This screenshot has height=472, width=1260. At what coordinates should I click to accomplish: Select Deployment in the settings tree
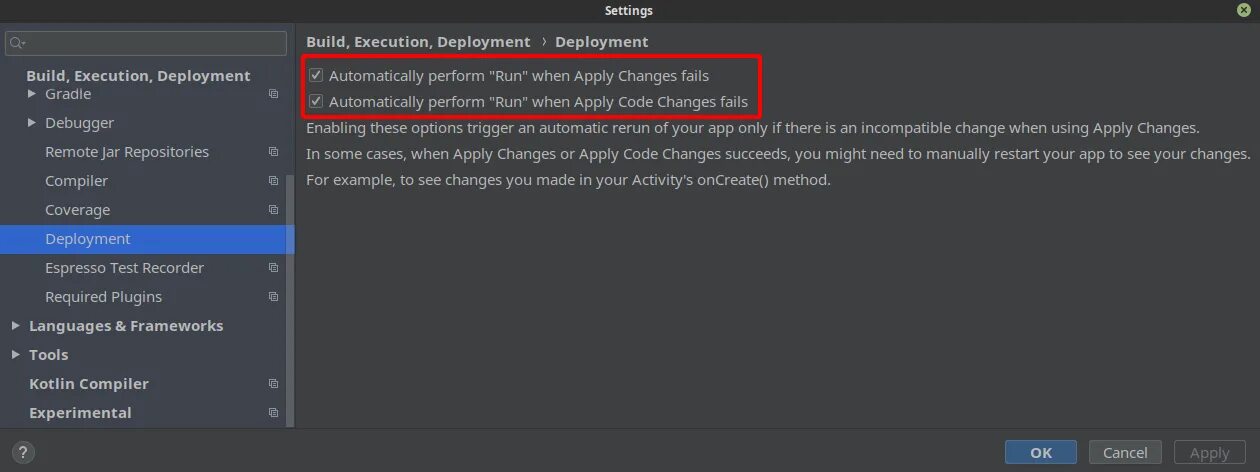(88, 239)
